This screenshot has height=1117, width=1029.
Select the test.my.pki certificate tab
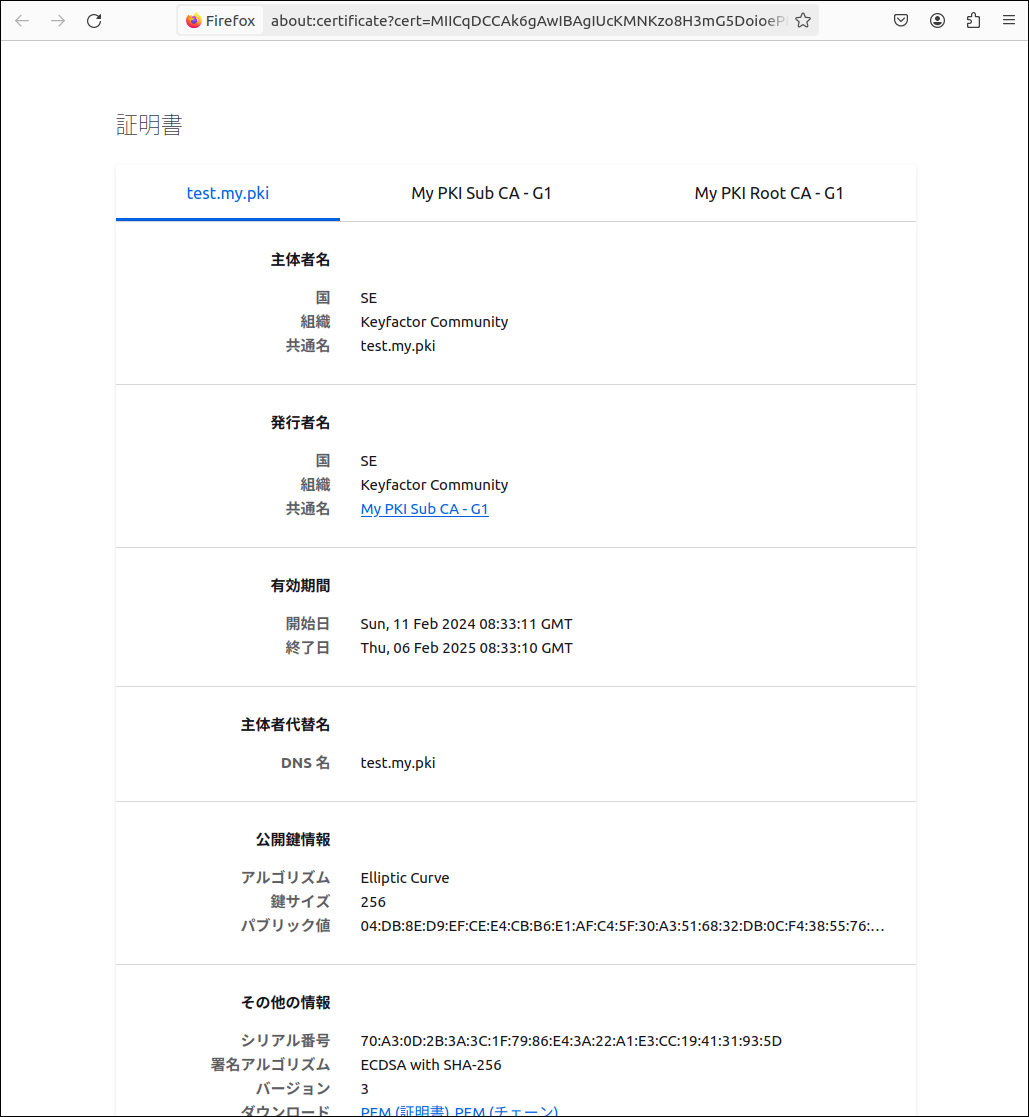tap(228, 193)
